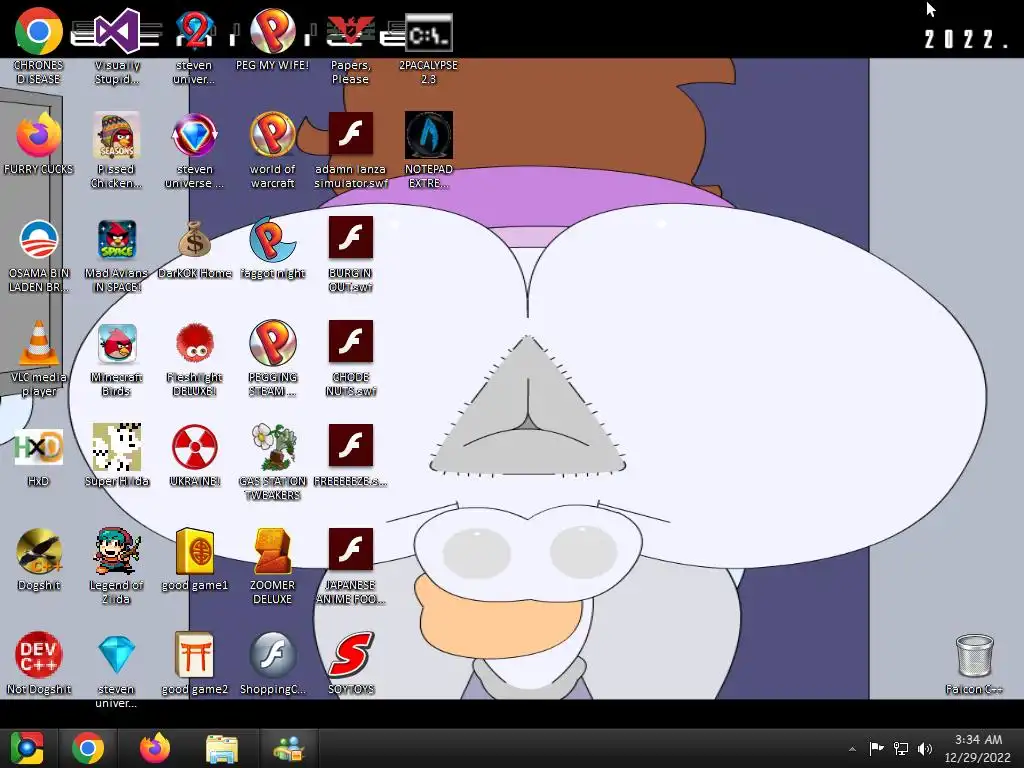Open the HxD hex editor shortcut

click(x=39, y=447)
